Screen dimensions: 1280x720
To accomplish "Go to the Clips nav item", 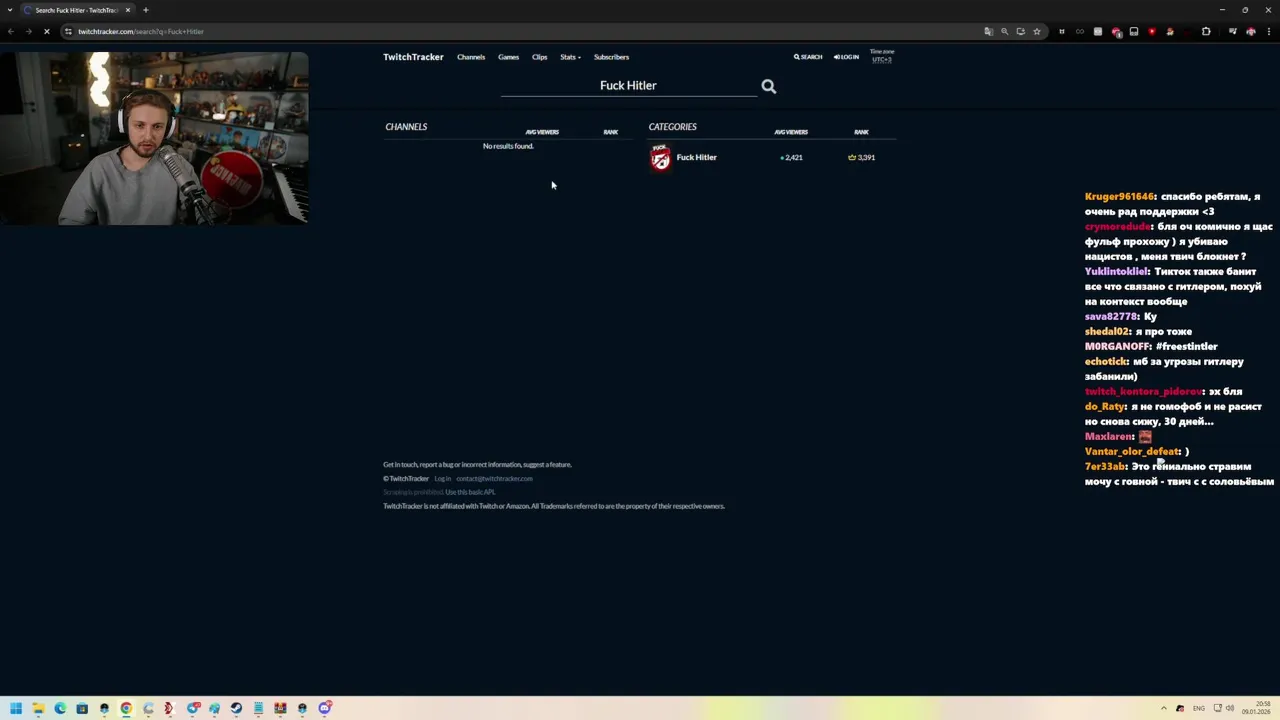I will [x=539, y=57].
